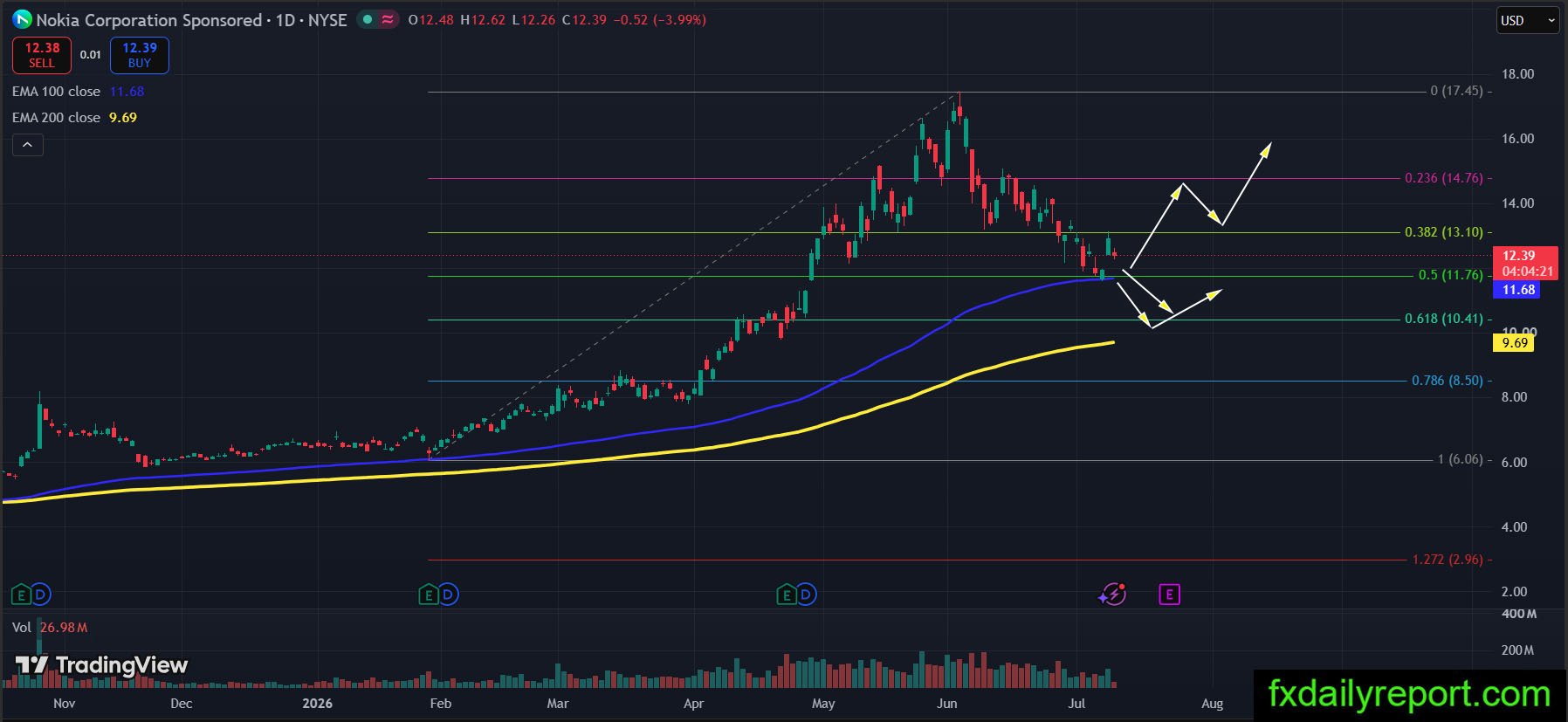
Task: Open the magenta upcoming earnings 'E' marker
Action: [x=1169, y=595]
